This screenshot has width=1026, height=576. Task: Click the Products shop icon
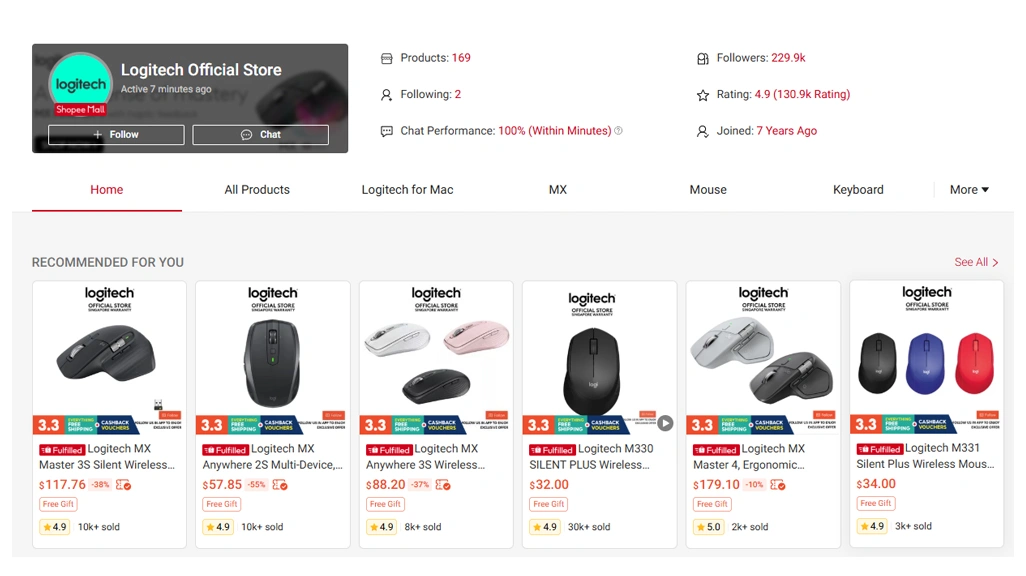(387, 57)
